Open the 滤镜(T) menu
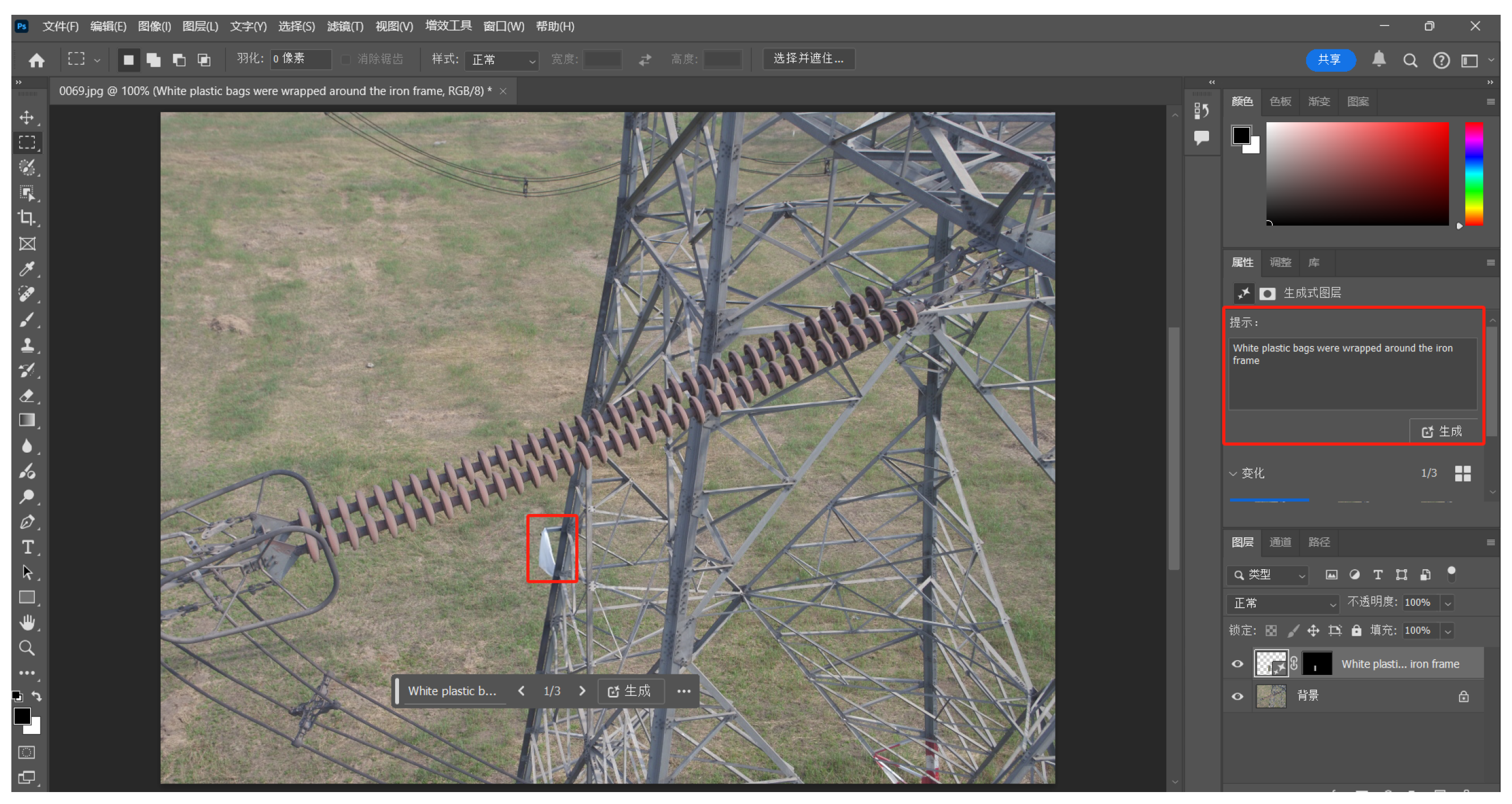This screenshot has width=1512, height=804. [344, 26]
